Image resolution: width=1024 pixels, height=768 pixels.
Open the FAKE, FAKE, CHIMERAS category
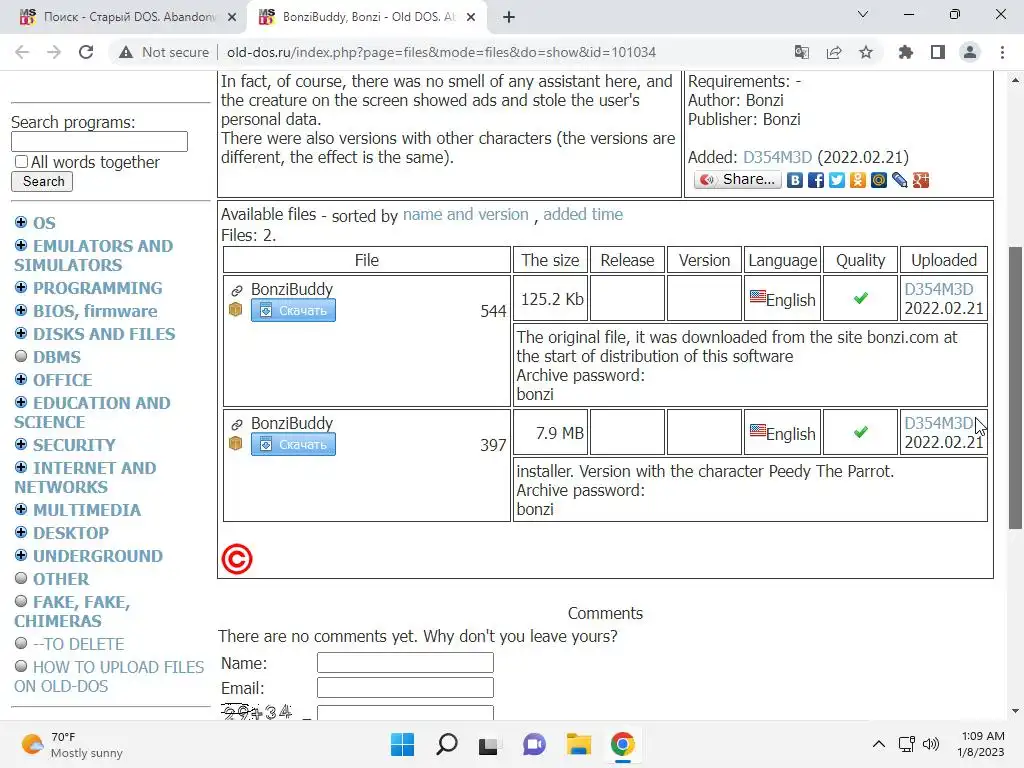(x=72, y=611)
